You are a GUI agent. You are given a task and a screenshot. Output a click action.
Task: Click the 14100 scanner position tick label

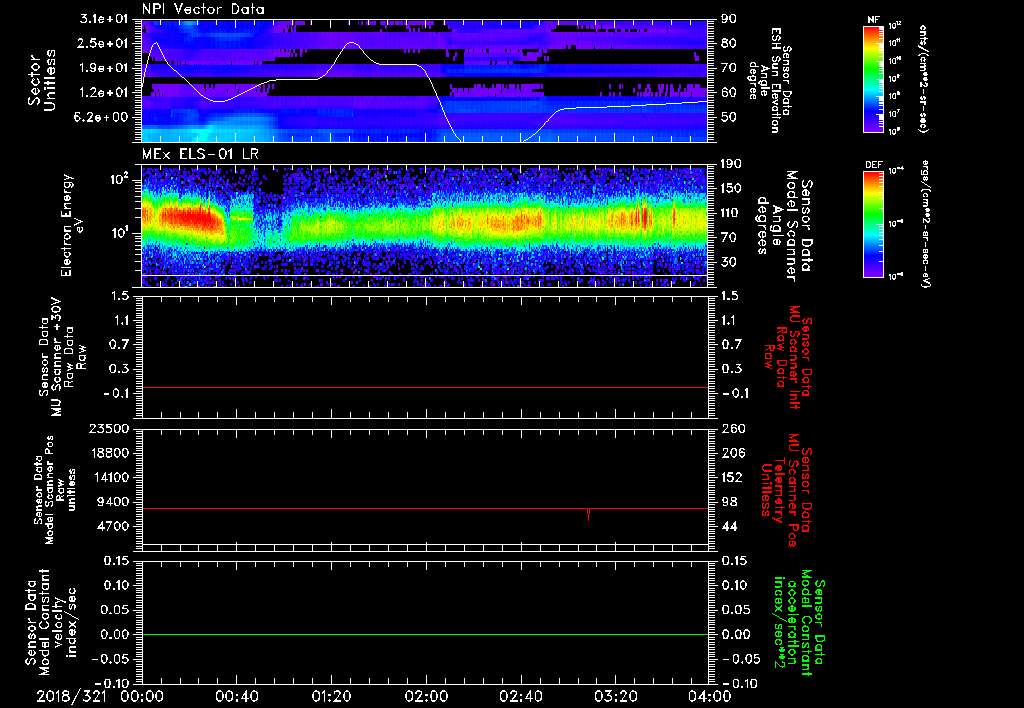tap(110, 478)
